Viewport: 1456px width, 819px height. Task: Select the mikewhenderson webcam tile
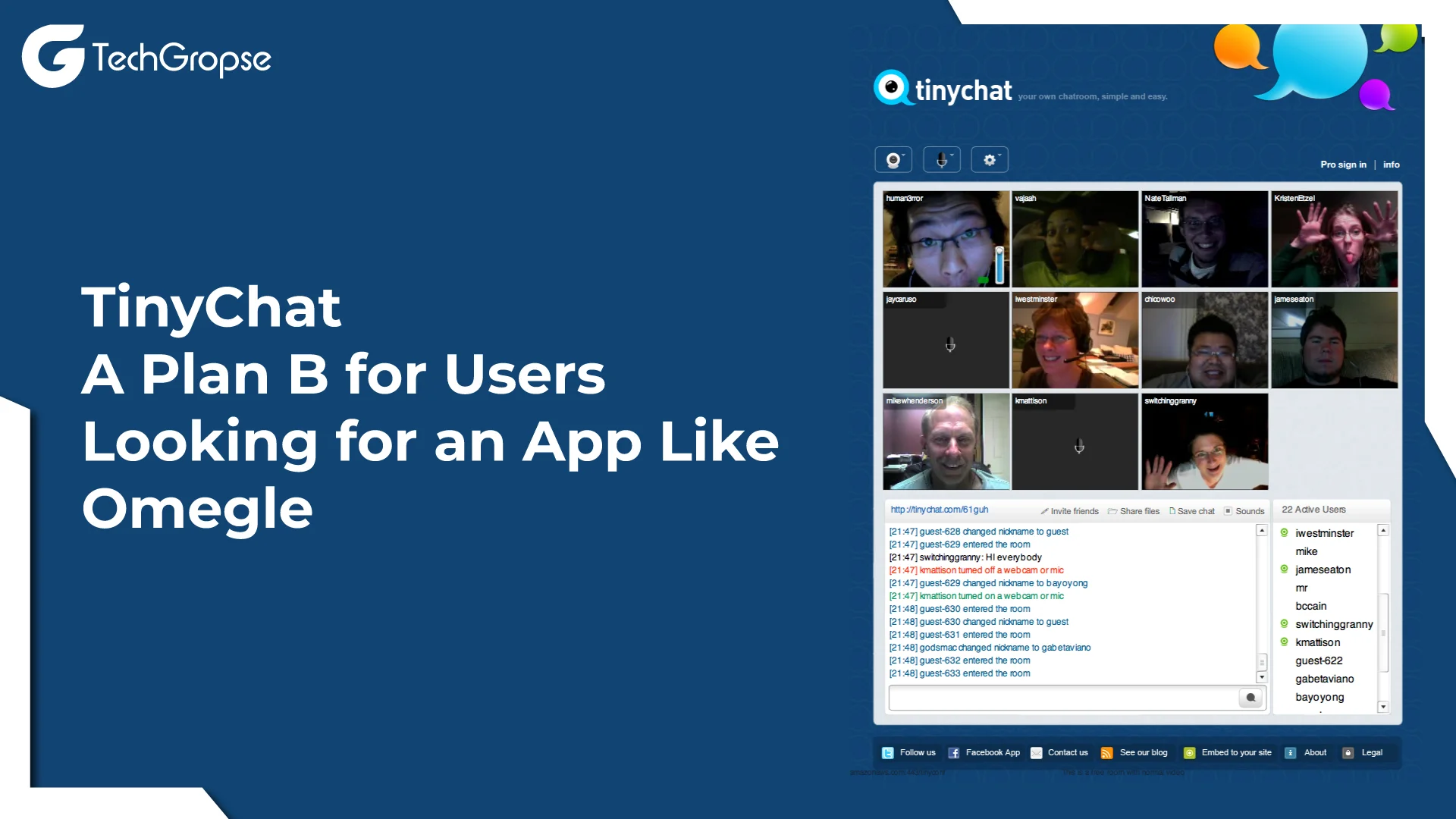point(946,441)
